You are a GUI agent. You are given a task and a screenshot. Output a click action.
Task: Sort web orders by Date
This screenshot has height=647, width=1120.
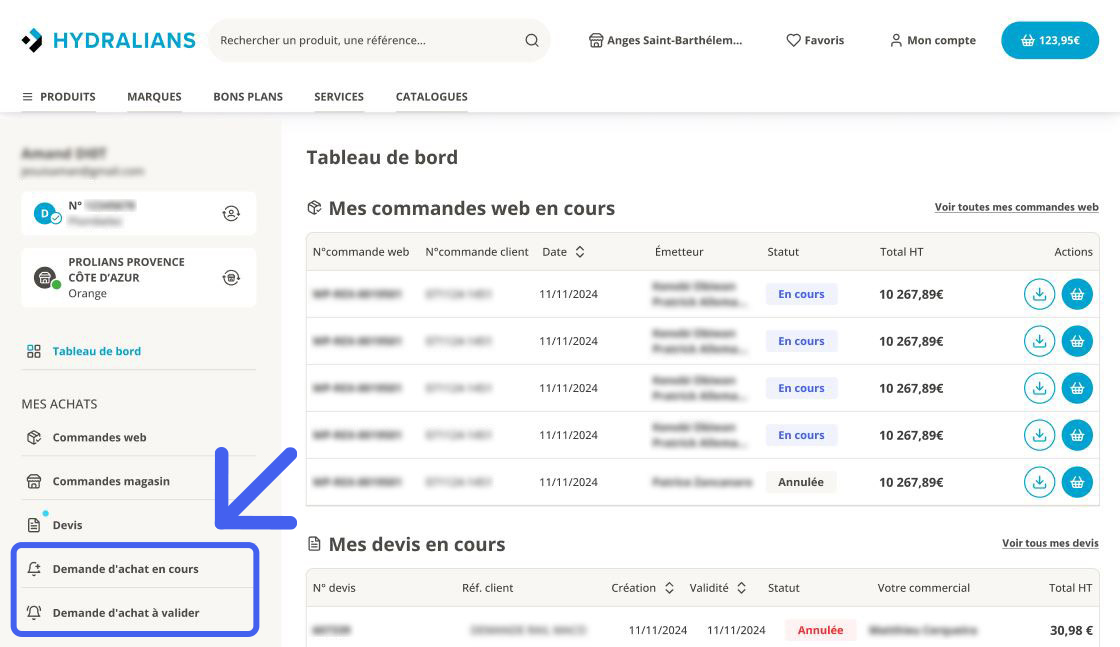580,252
